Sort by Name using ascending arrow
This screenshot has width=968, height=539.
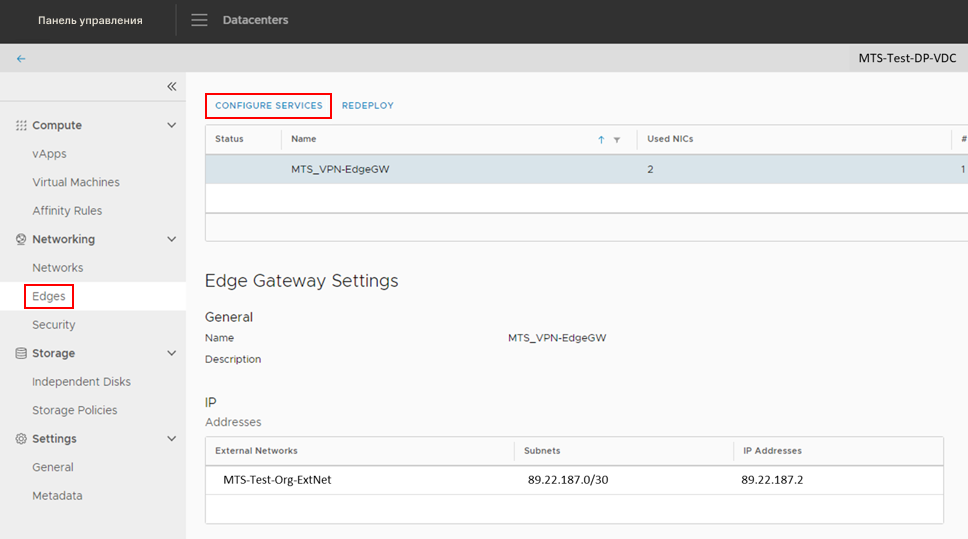[601, 140]
